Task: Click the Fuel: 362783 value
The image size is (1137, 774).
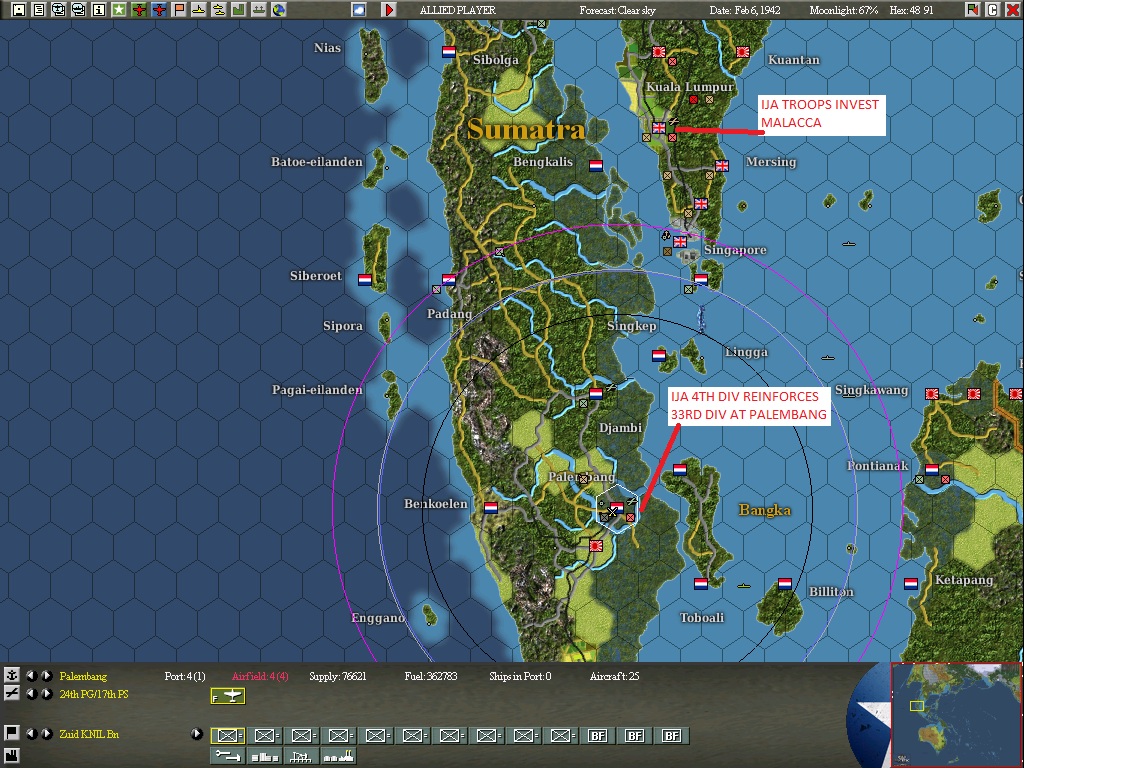Action: (x=431, y=676)
